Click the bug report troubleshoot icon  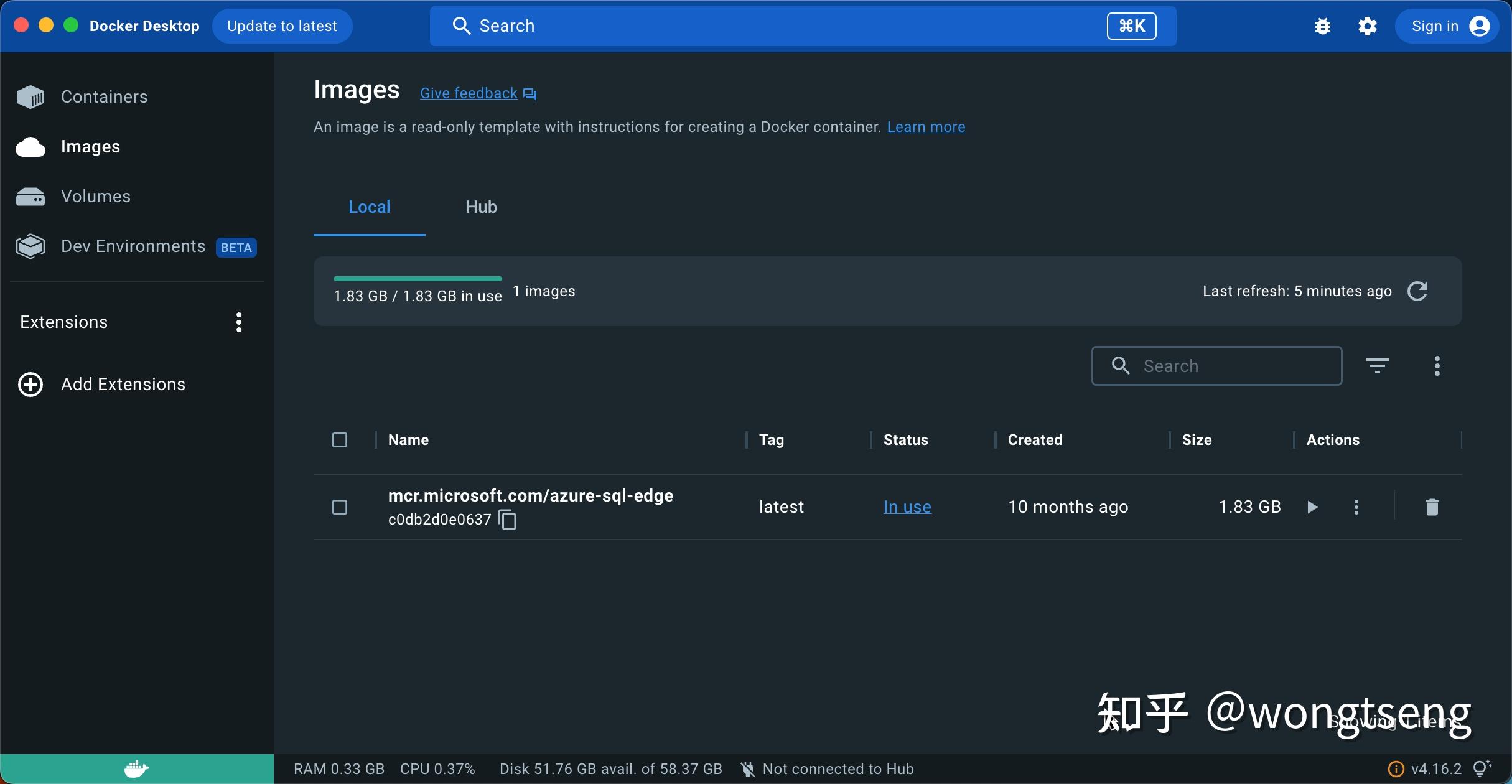(x=1322, y=26)
